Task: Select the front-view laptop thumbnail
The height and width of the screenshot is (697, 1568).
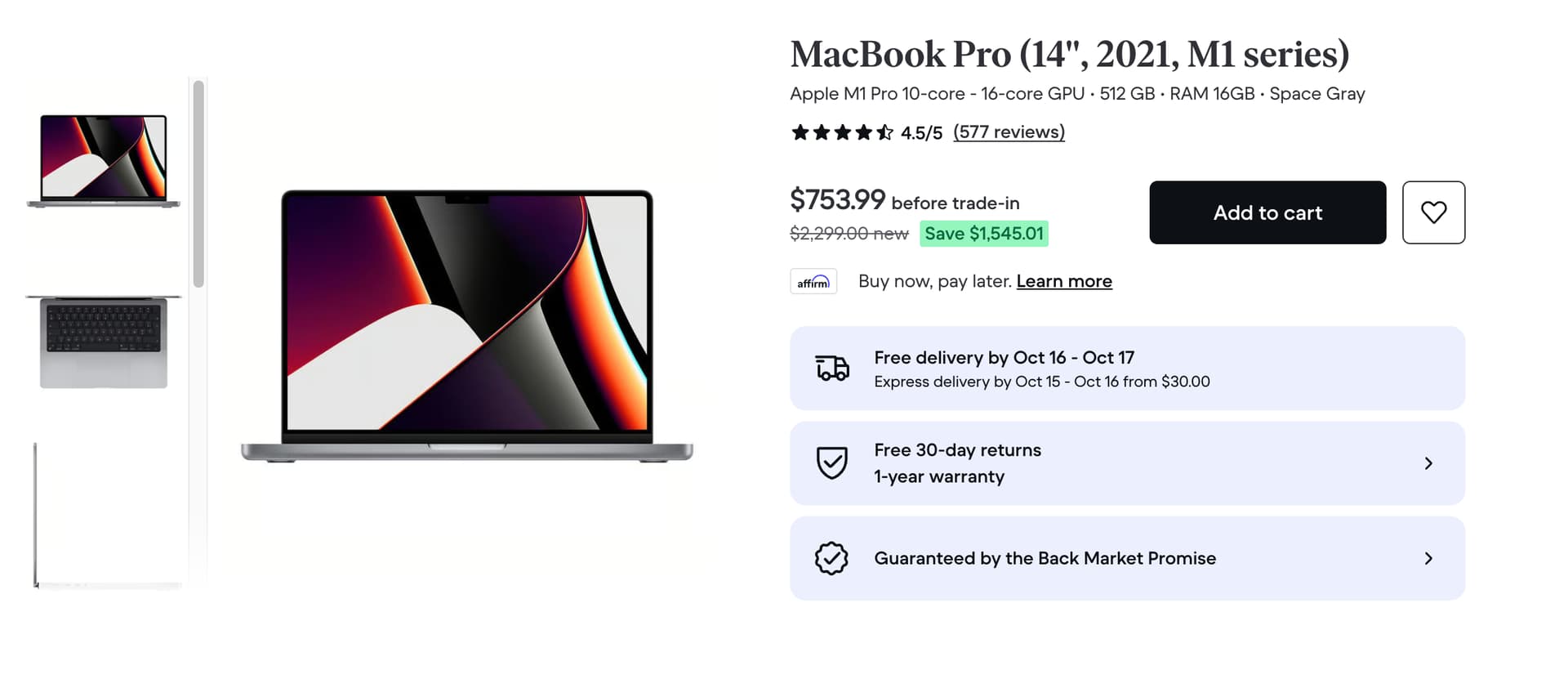Action: click(x=104, y=160)
